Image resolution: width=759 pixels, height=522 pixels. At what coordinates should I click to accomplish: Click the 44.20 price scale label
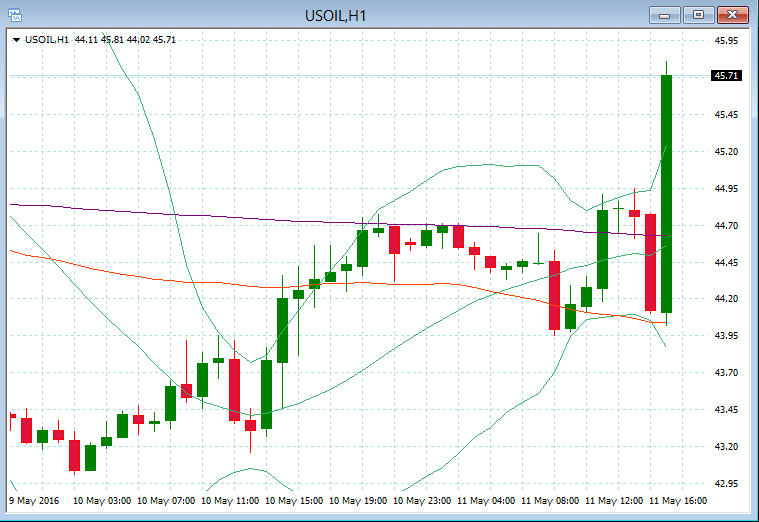click(726, 299)
